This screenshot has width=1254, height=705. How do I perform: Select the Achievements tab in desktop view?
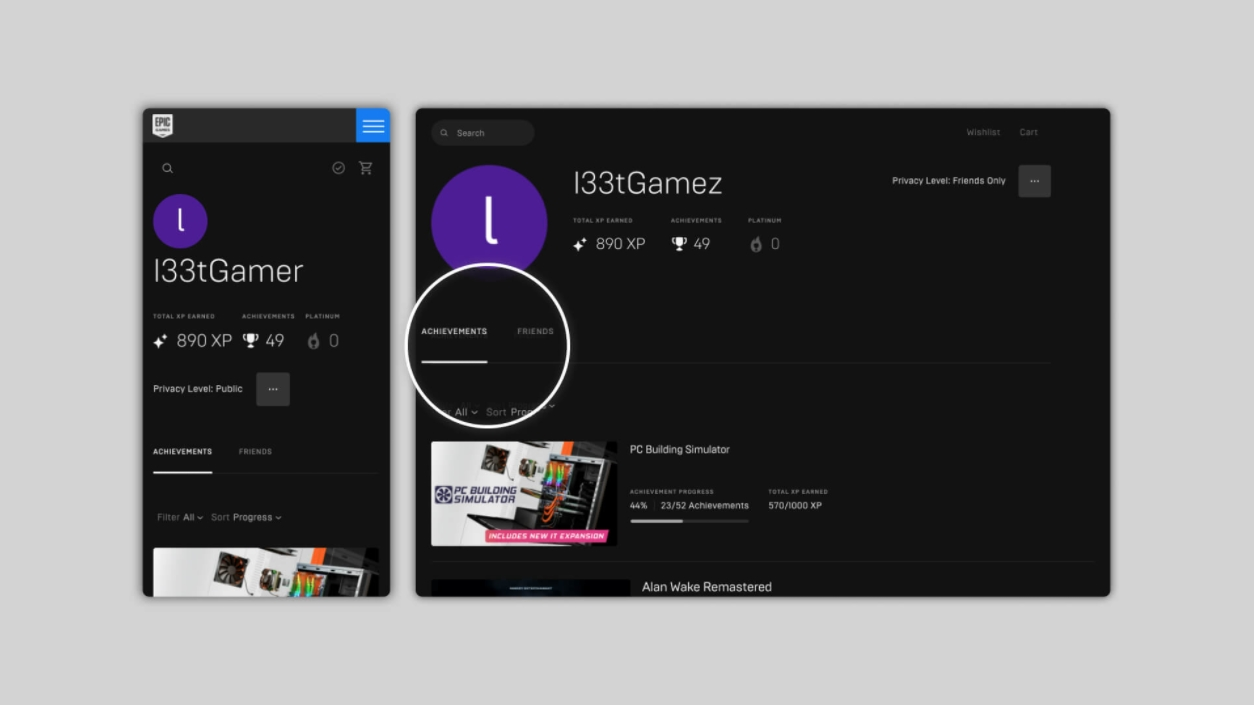(x=454, y=331)
